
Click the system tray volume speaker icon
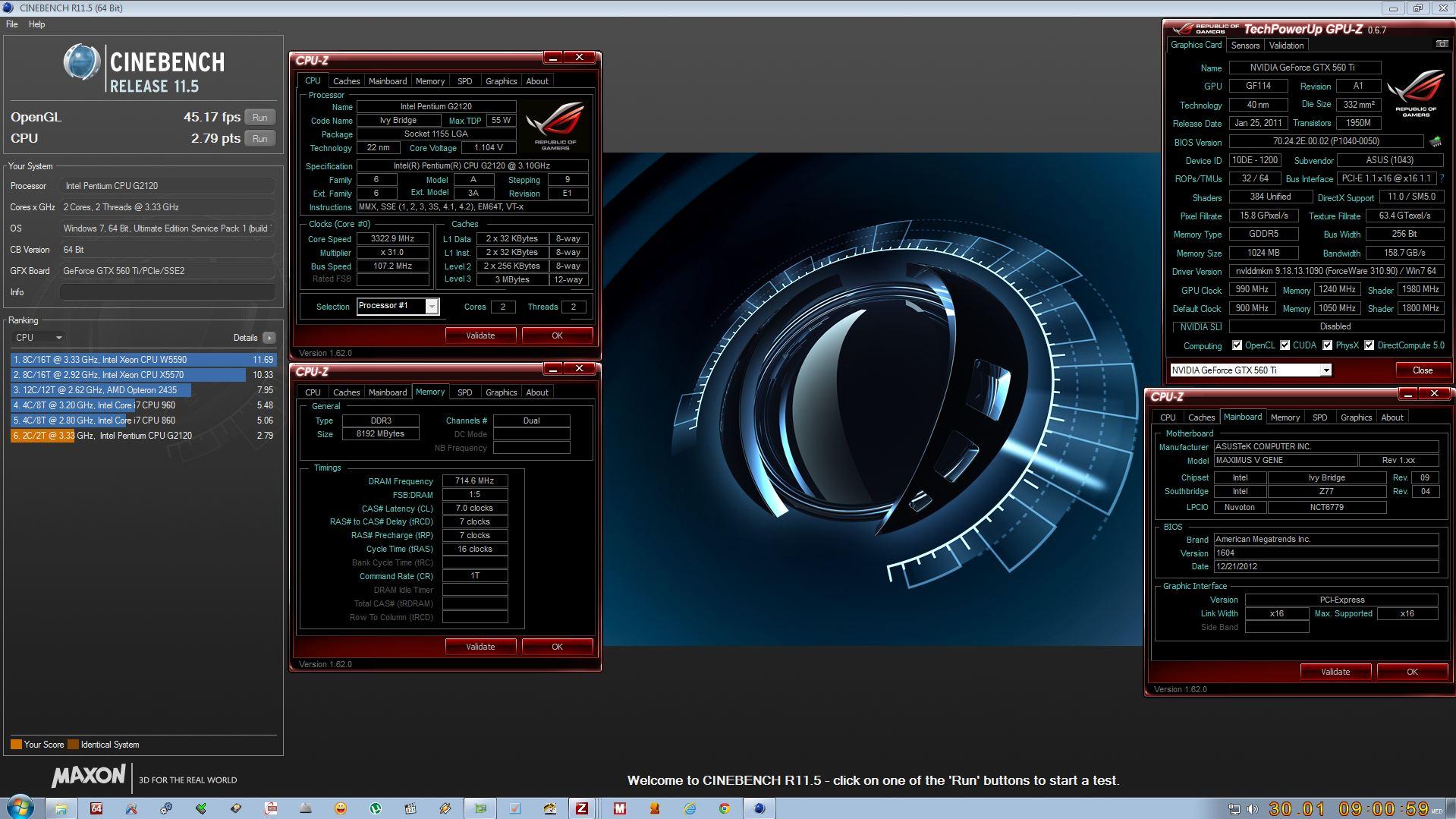coord(1252,809)
